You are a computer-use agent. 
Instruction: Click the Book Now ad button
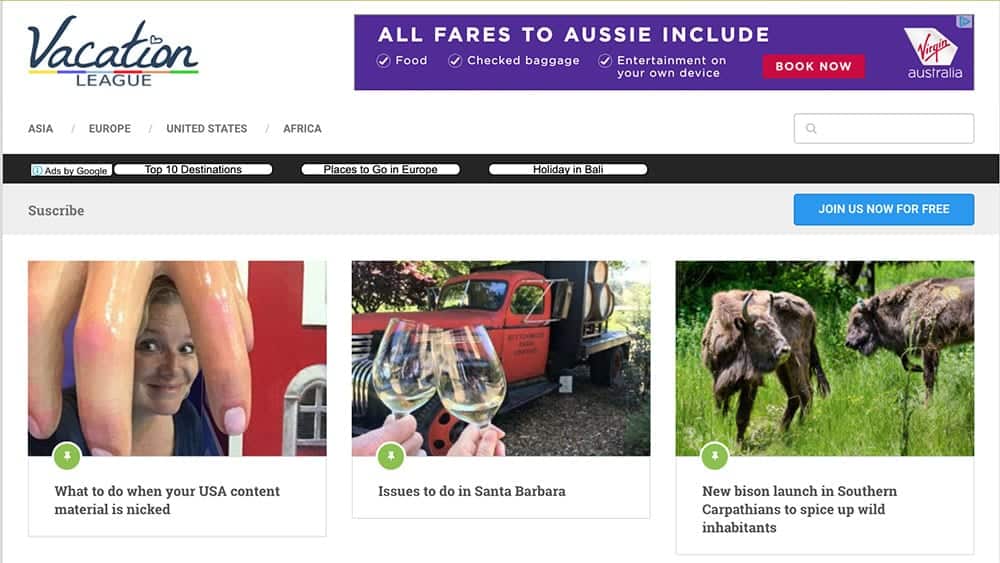click(x=814, y=66)
